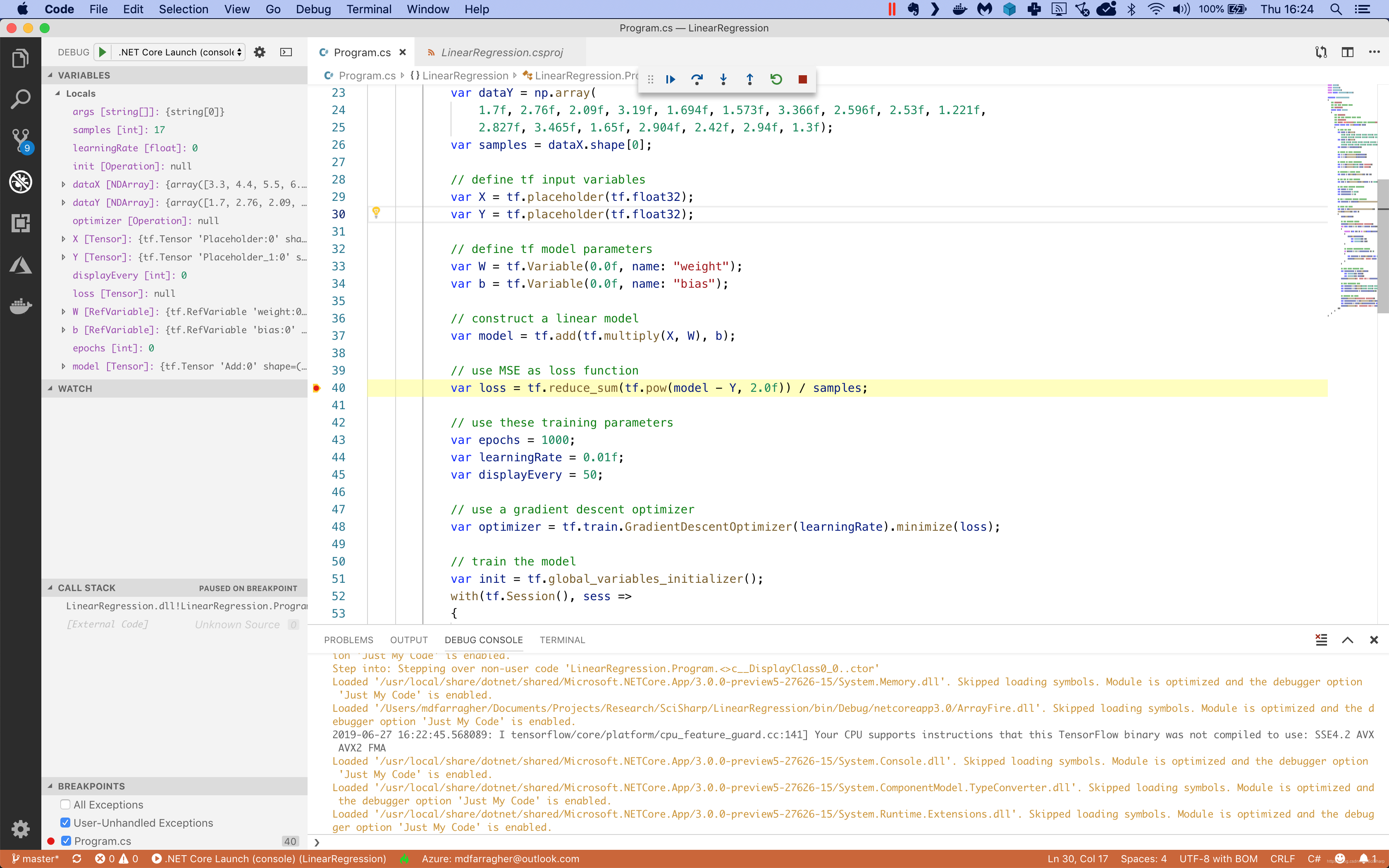Open launch.json with gear icon

click(260, 52)
